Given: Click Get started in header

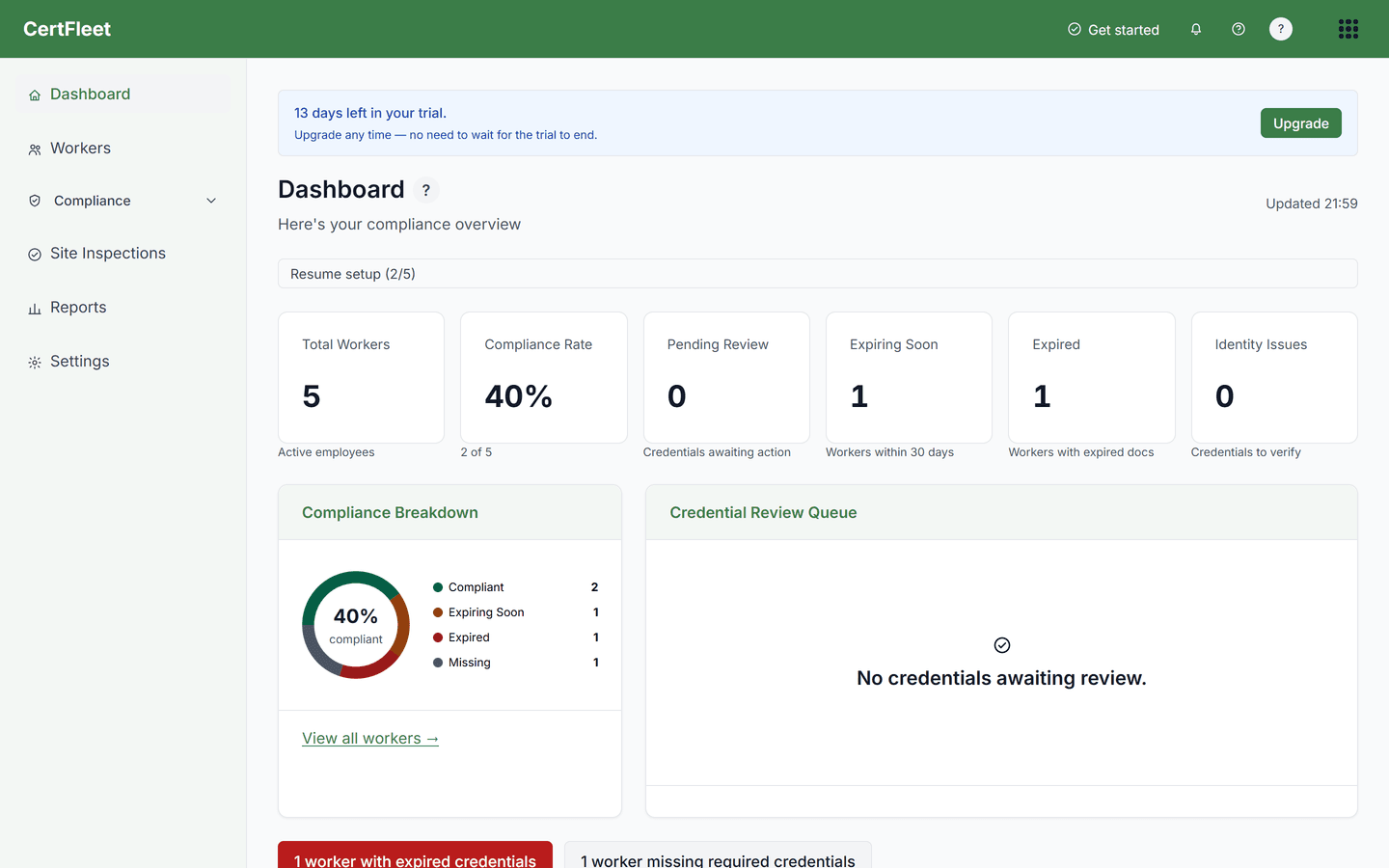Looking at the screenshot, I should coord(1113,30).
